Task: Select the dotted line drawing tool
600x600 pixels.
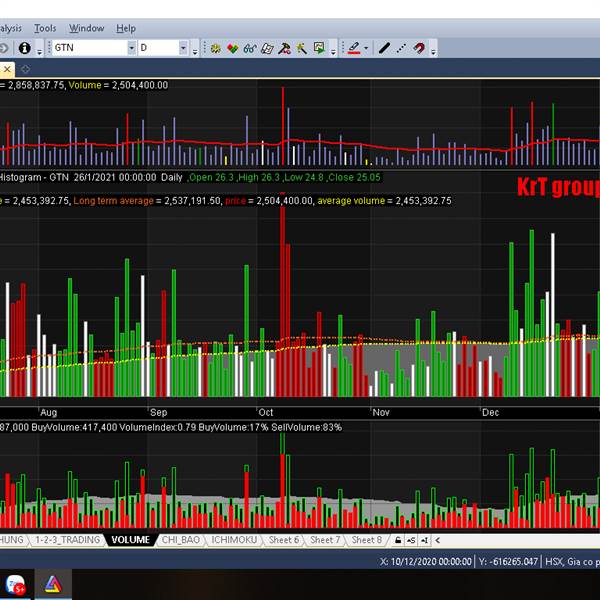Action: point(402,47)
